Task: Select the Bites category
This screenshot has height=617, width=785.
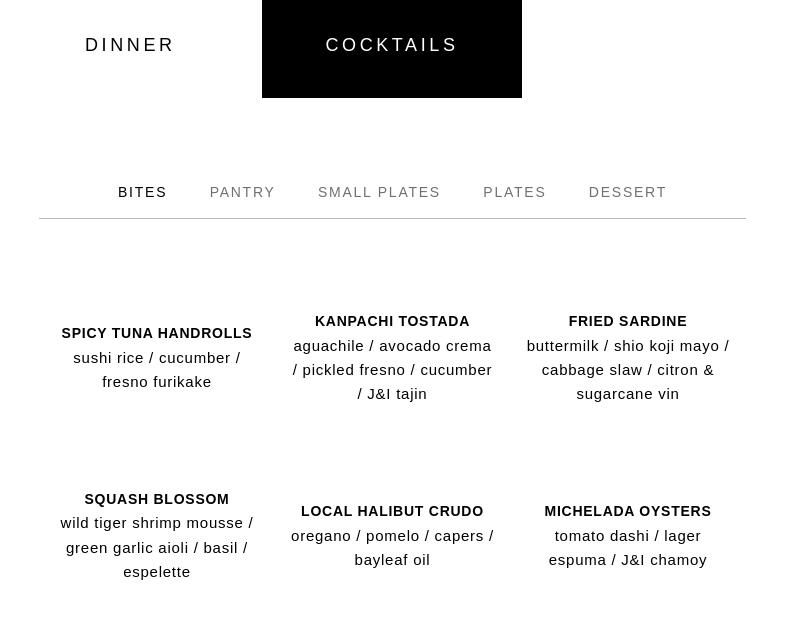Action: click(x=142, y=192)
